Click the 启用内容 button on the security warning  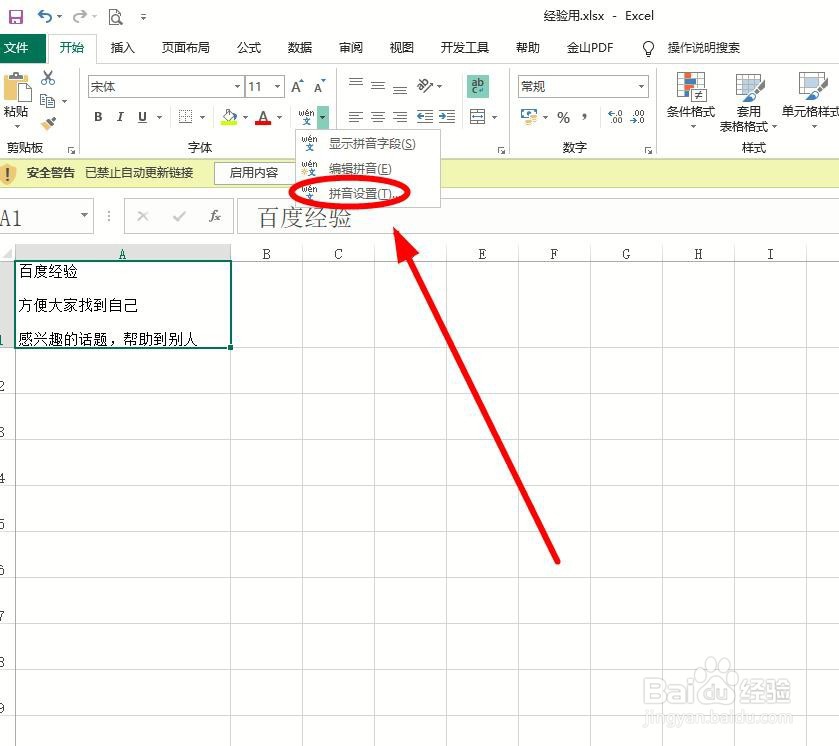[x=254, y=172]
